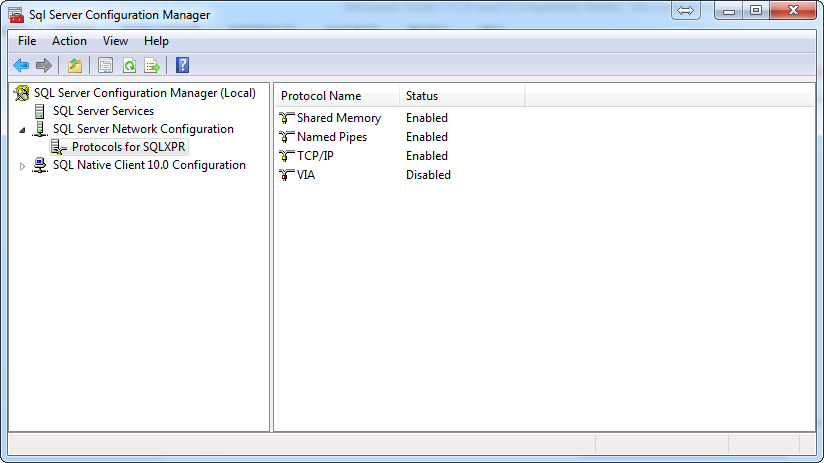Select SQL Server Network Configuration label

click(143, 129)
